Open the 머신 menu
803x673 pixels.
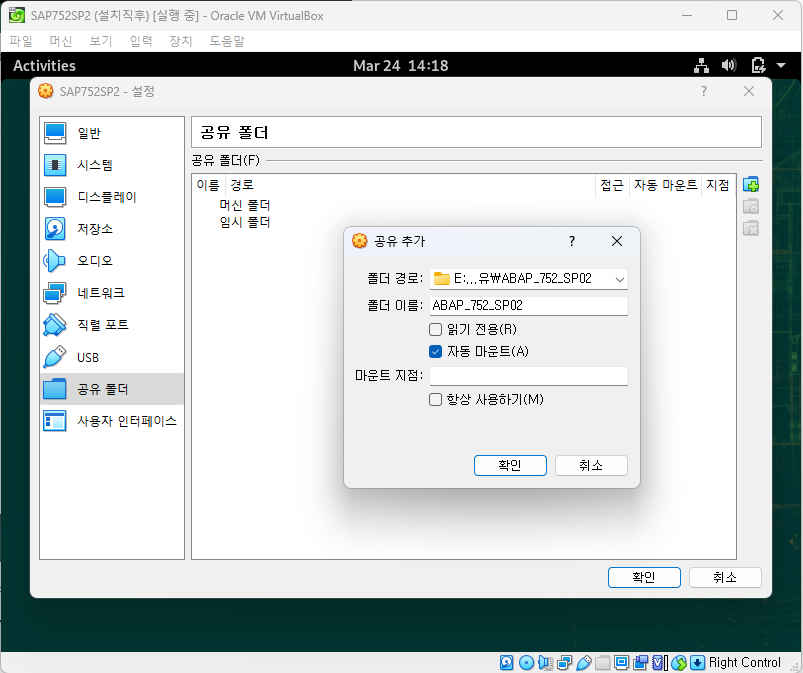pyautogui.click(x=60, y=41)
